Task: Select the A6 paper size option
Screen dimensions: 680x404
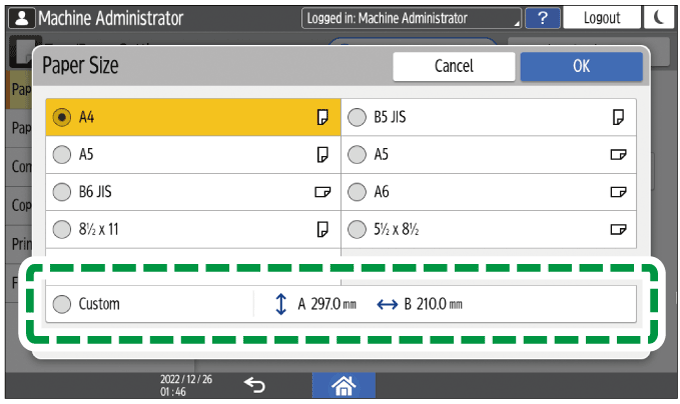Action: click(357, 191)
